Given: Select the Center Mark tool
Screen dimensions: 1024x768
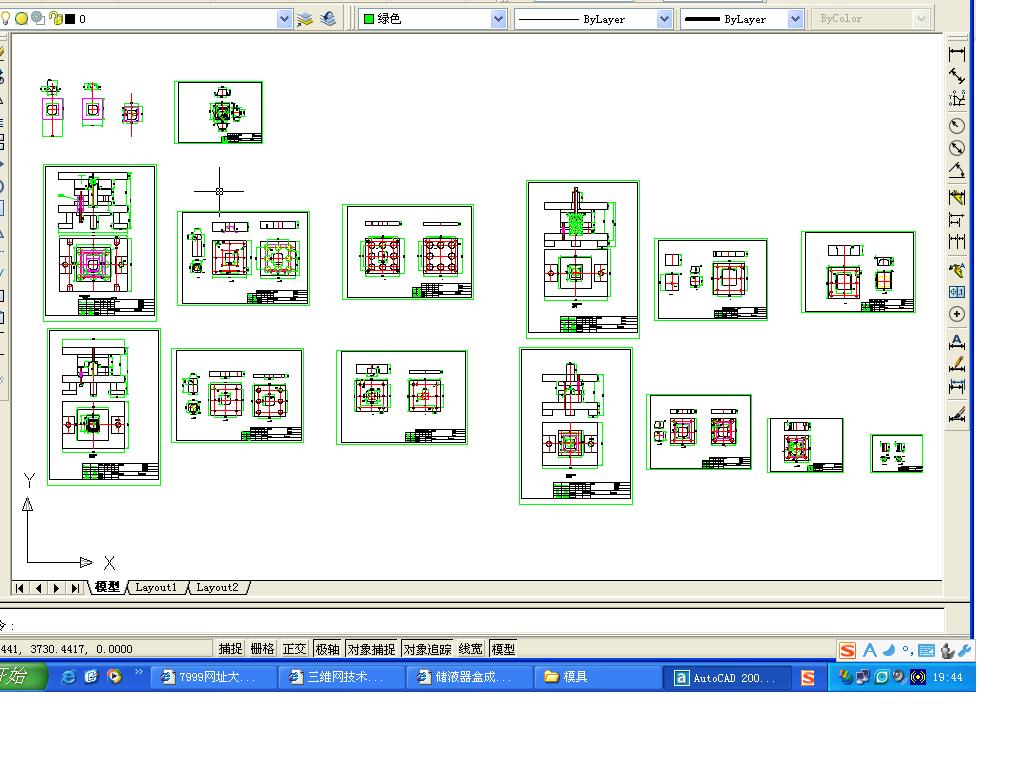Looking at the screenshot, I should point(957,314).
